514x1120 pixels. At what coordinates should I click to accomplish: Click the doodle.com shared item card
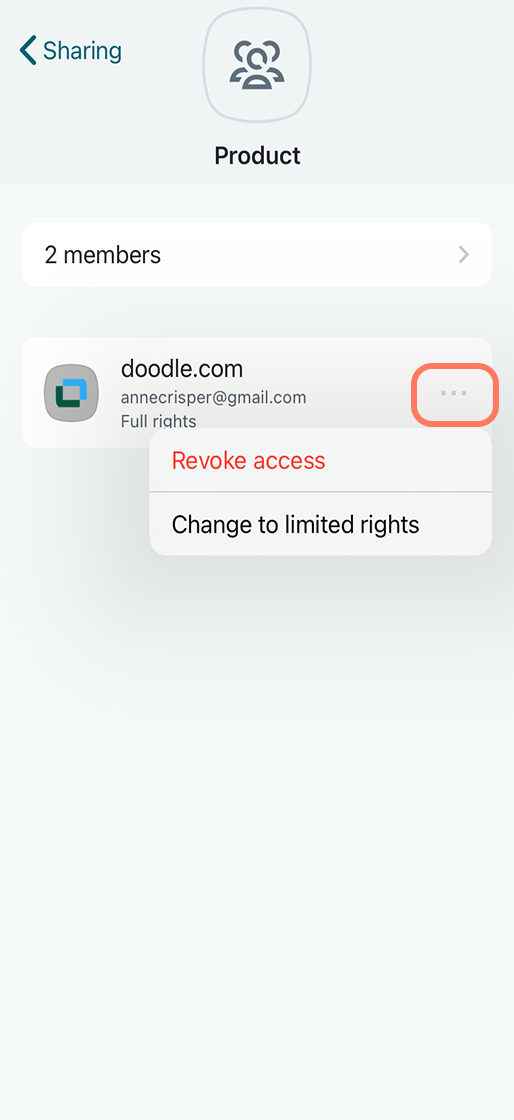pos(257,393)
